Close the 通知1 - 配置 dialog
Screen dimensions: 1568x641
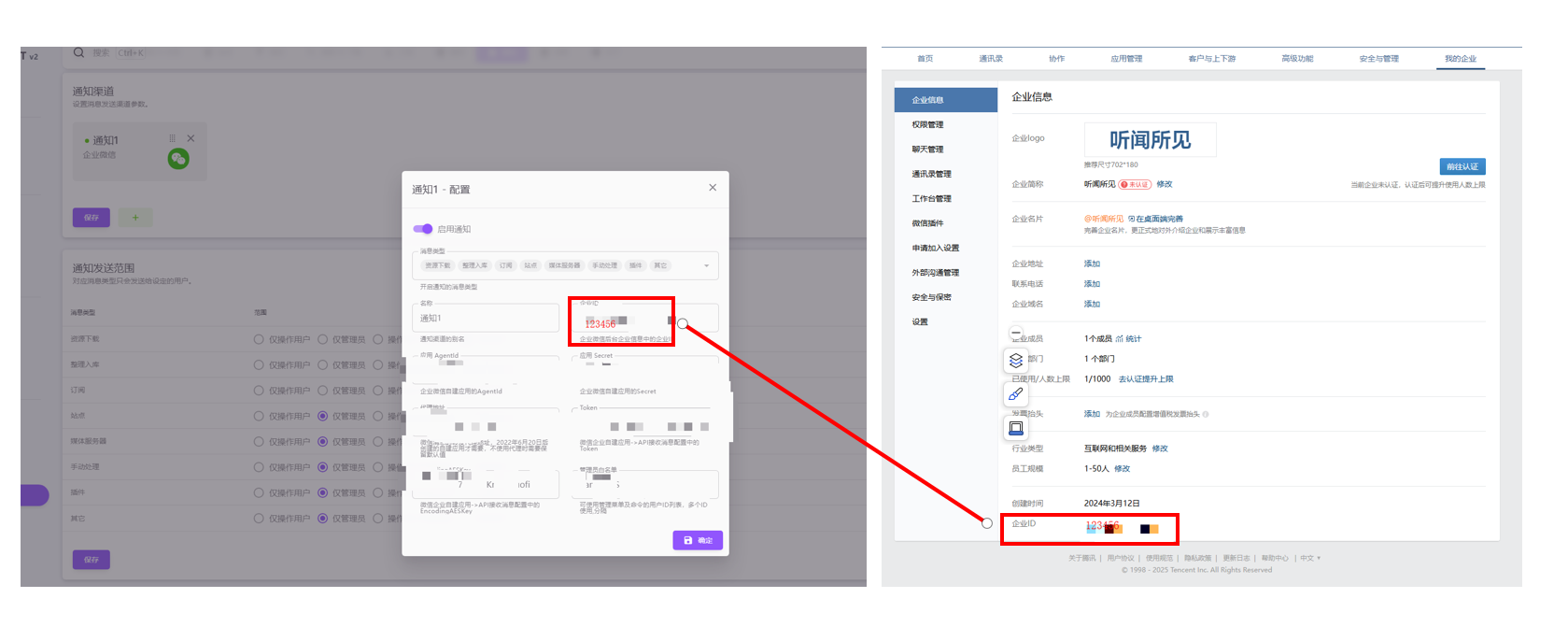(x=713, y=188)
